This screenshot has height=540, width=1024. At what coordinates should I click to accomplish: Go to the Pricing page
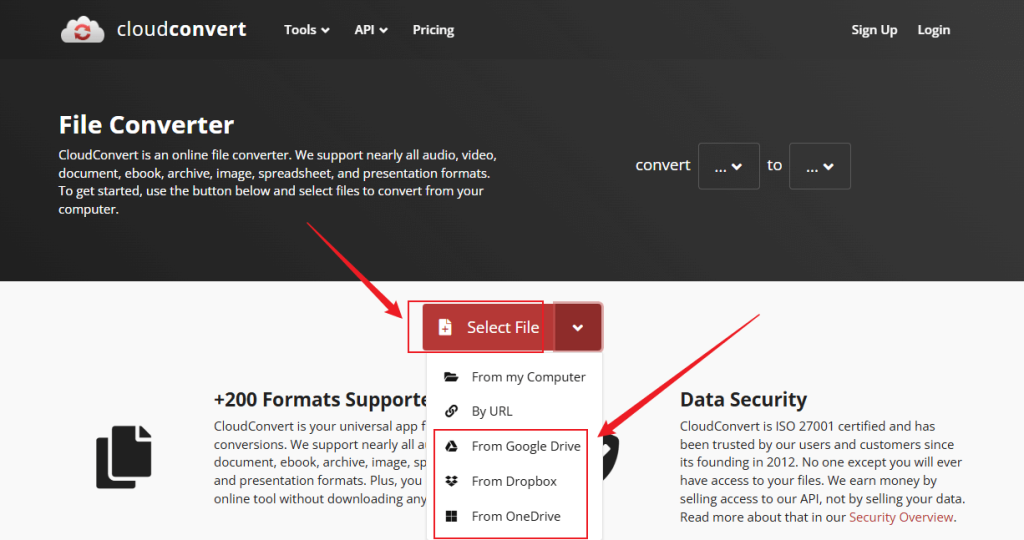pyautogui.click(x=433, y=30)
